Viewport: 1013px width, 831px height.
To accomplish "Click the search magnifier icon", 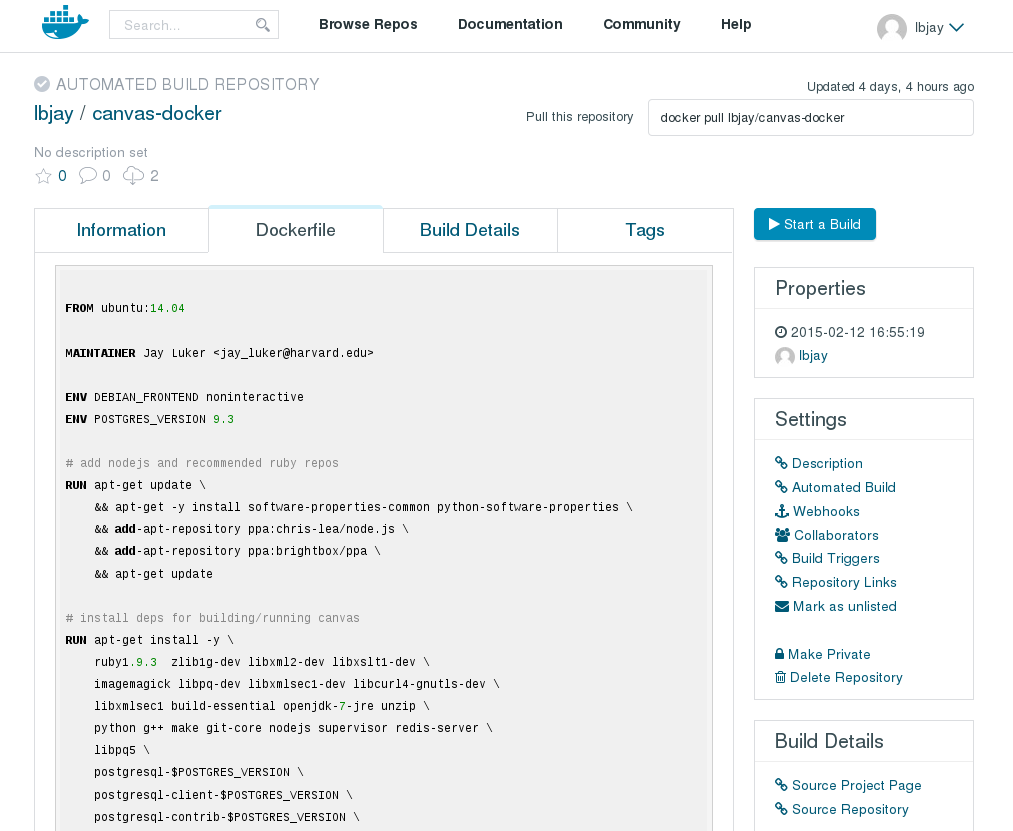I will pos(262,25).
